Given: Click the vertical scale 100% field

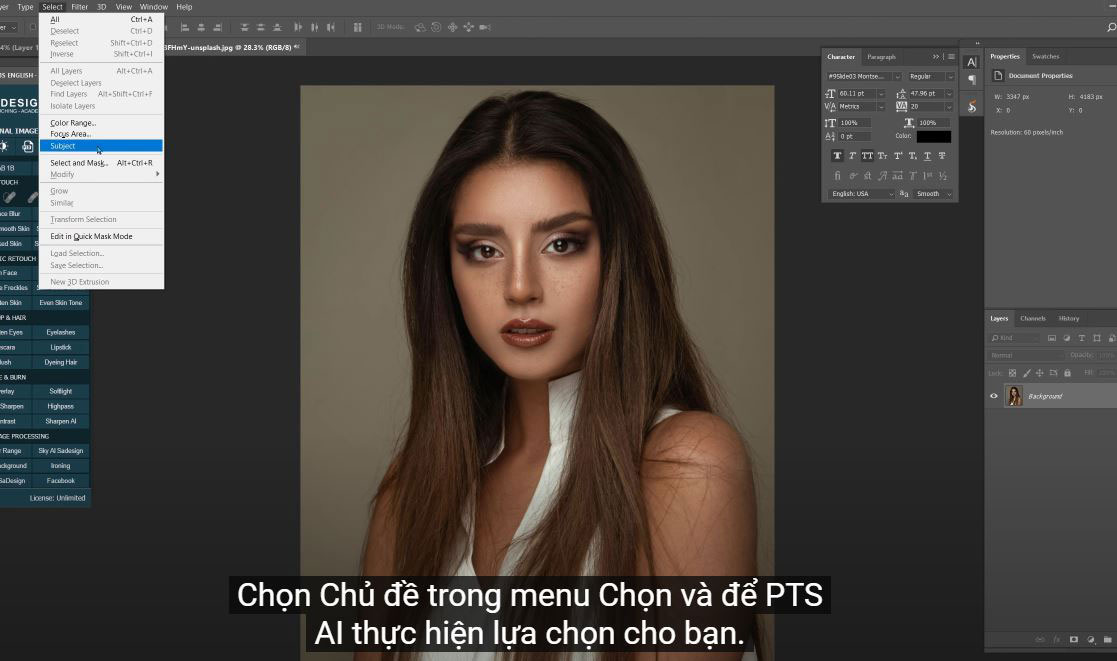Looking at the screenshot, I should point(854,123).
